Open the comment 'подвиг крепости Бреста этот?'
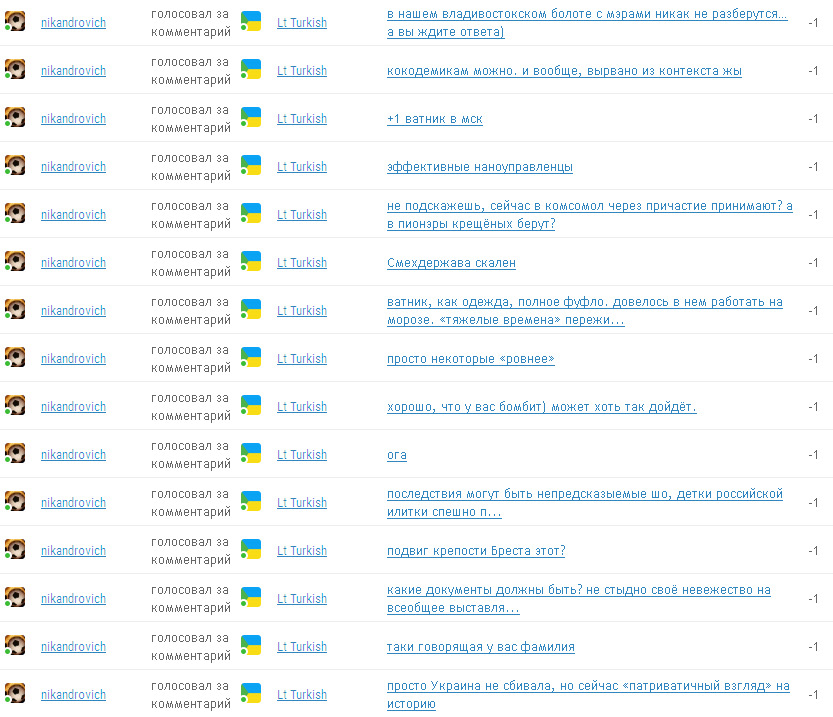Screen dimensions: 833x717 475,551
